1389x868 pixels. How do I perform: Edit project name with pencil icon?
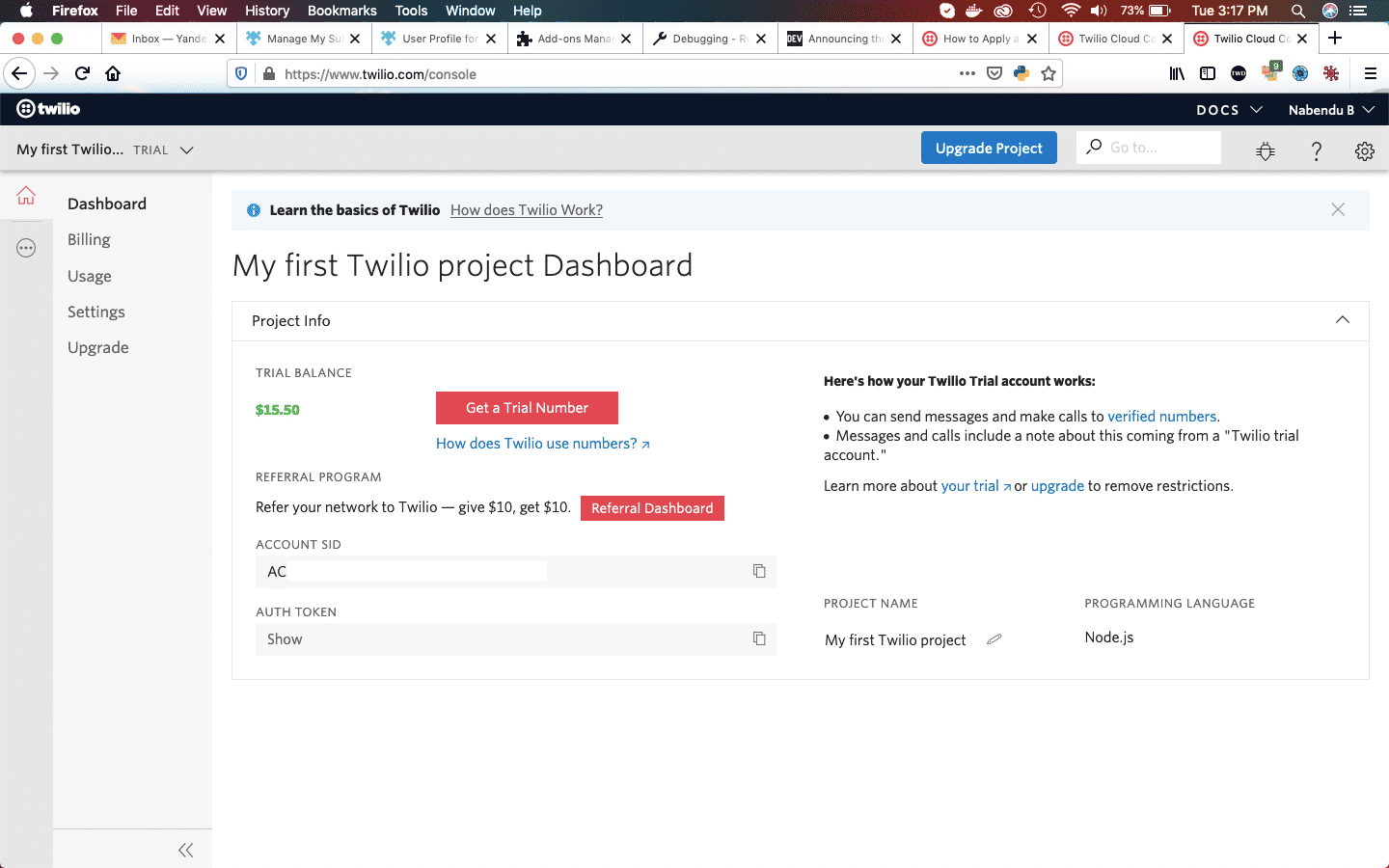[994, 639]
